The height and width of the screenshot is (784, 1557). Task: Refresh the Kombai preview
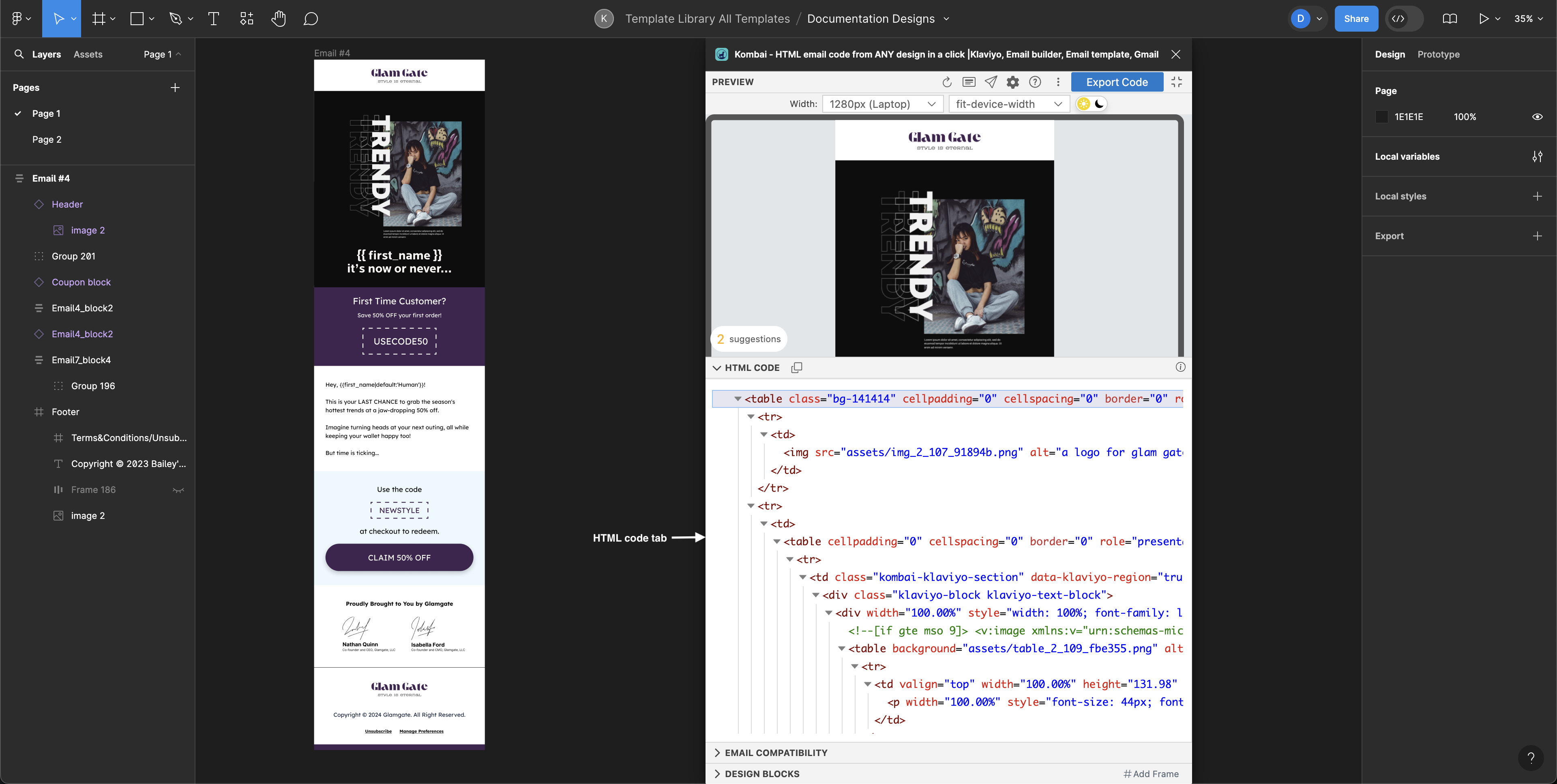pyautogui.click(x=946, y=82)
